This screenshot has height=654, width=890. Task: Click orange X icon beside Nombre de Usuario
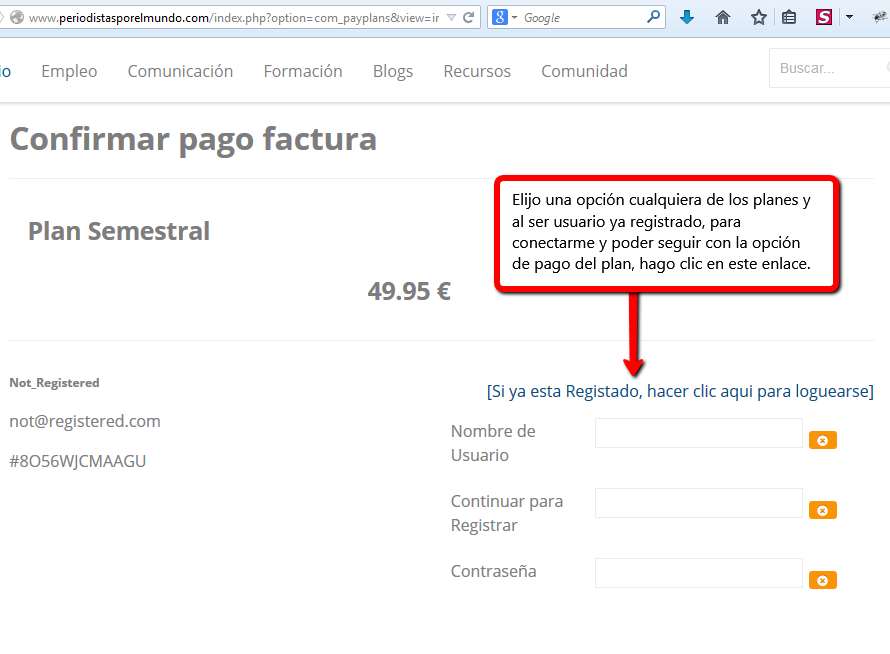[822, 440]
